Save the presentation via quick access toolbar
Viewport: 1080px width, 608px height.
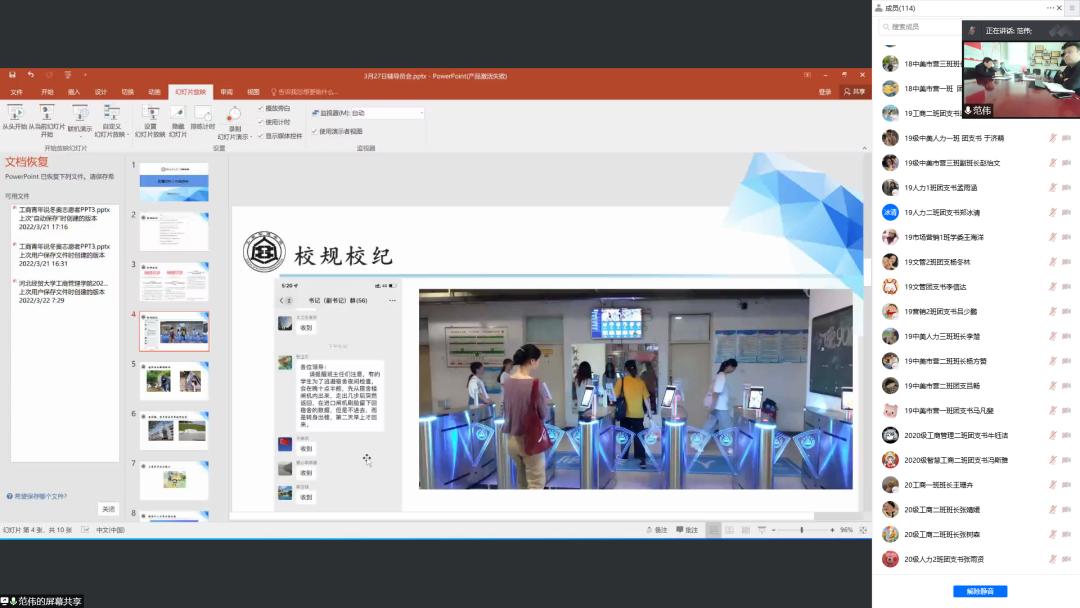[x=12, y=75]
